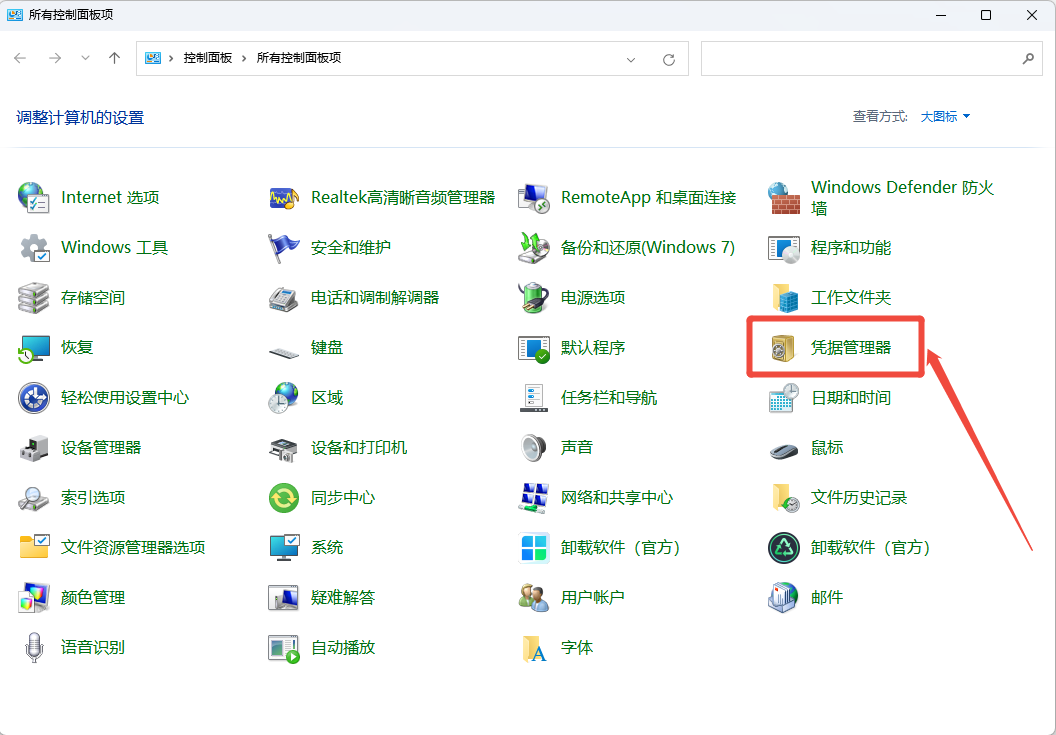Open the 语音识别 microphone icon

34,648
